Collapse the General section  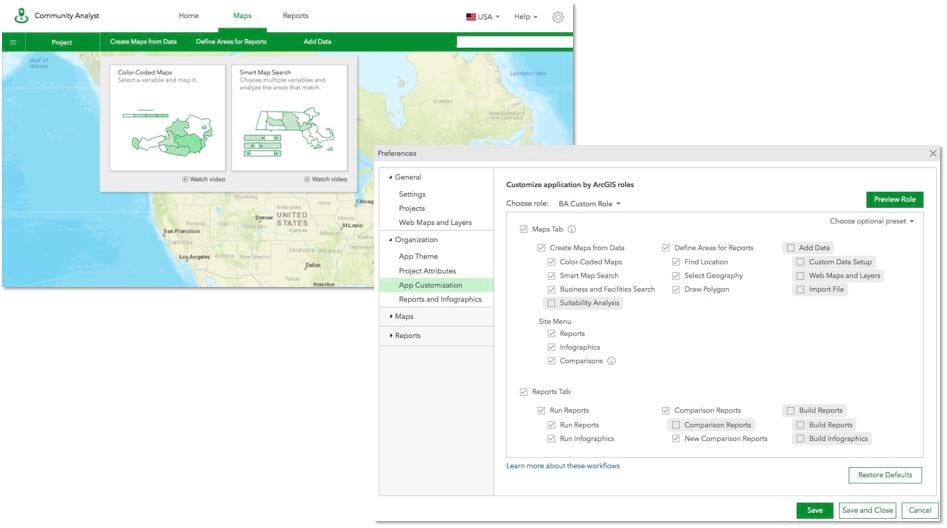(391, 178)
